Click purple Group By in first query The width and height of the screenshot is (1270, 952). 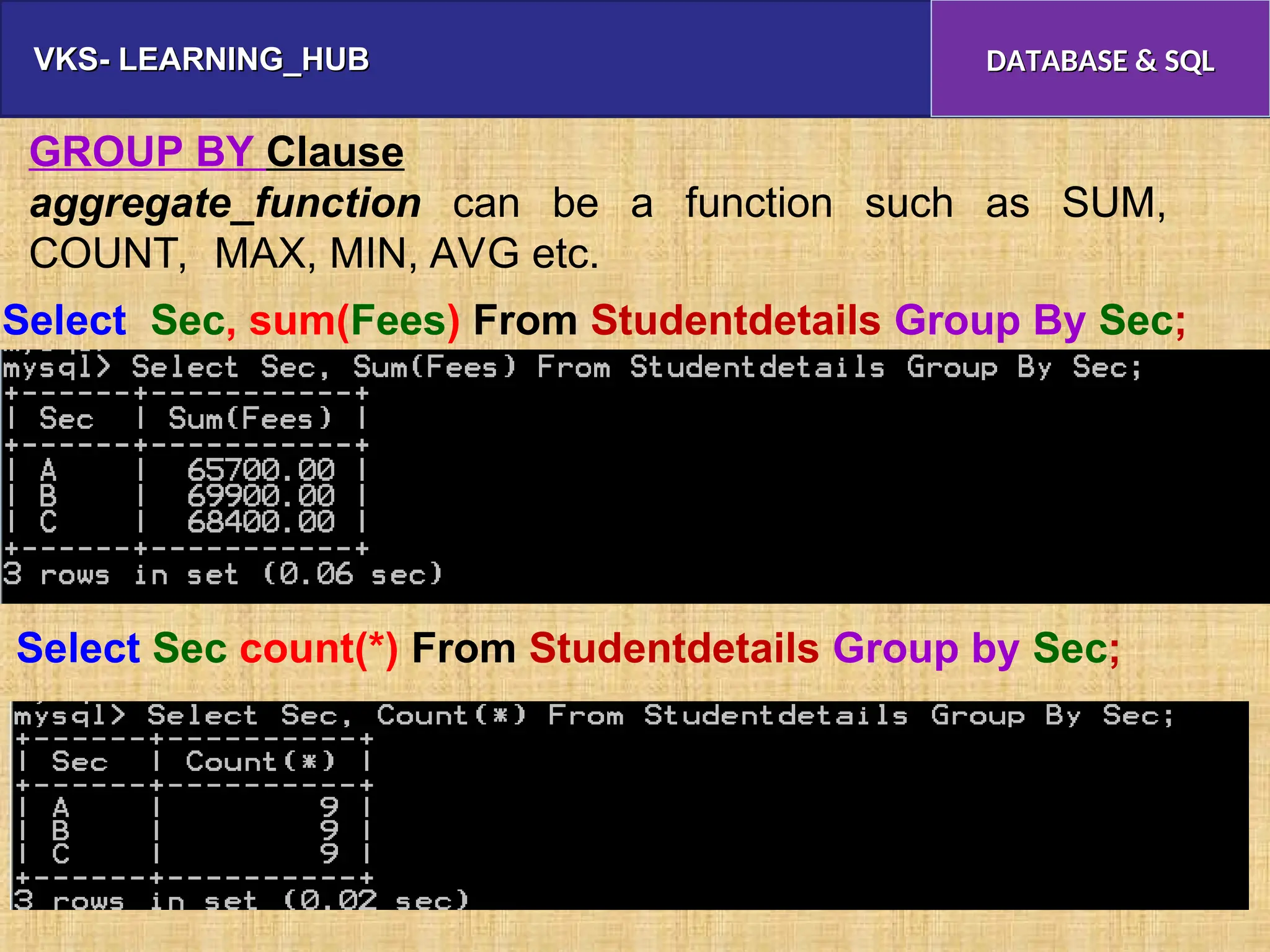[990, 321]
